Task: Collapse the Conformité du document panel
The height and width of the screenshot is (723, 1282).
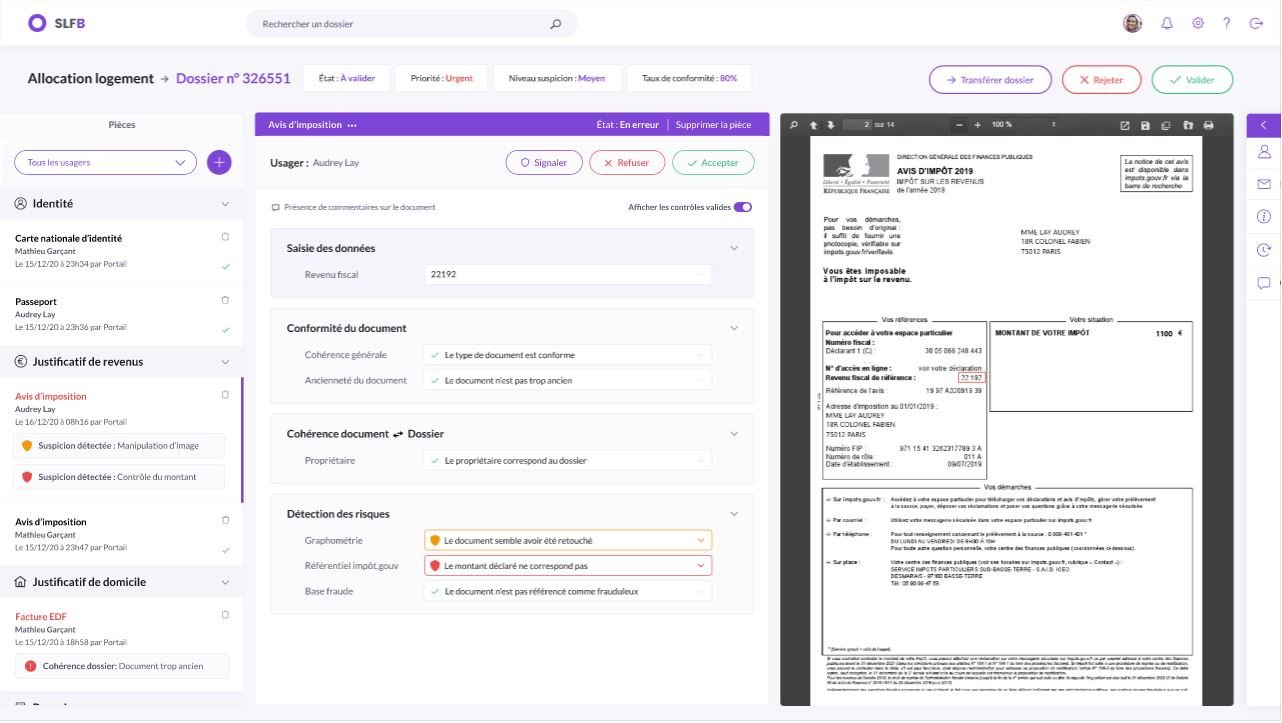Action: [x=734, y=328]
